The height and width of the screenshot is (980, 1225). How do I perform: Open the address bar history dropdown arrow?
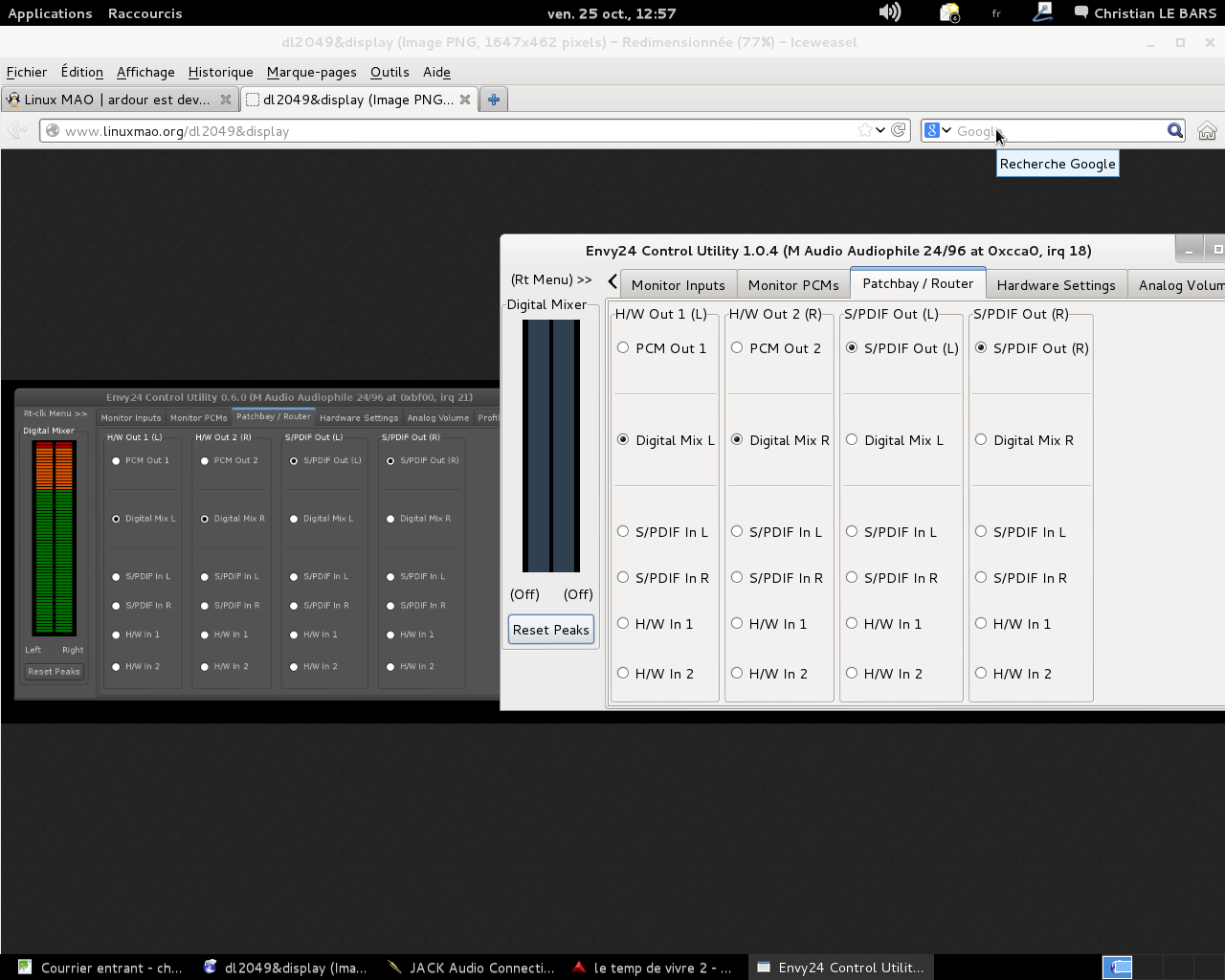(x=880, y=130)
